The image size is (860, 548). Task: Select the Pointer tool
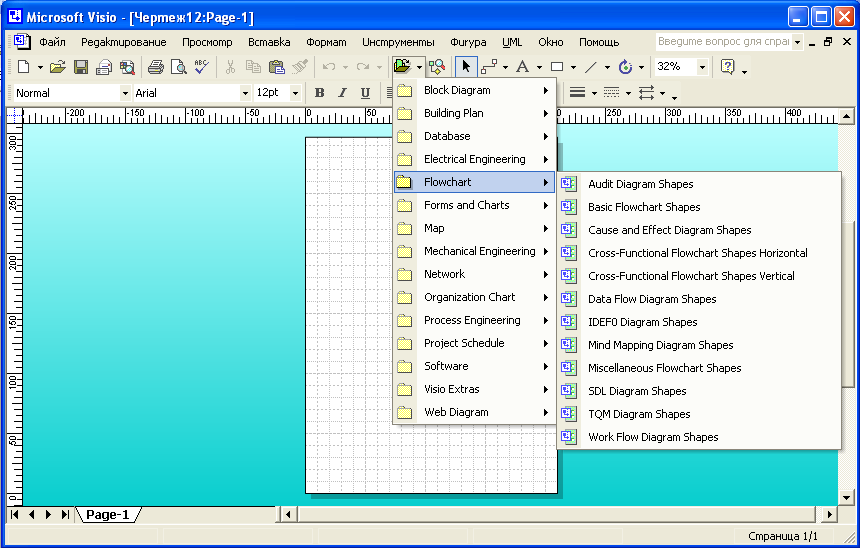pyautogui.click(x=466, y=67)
